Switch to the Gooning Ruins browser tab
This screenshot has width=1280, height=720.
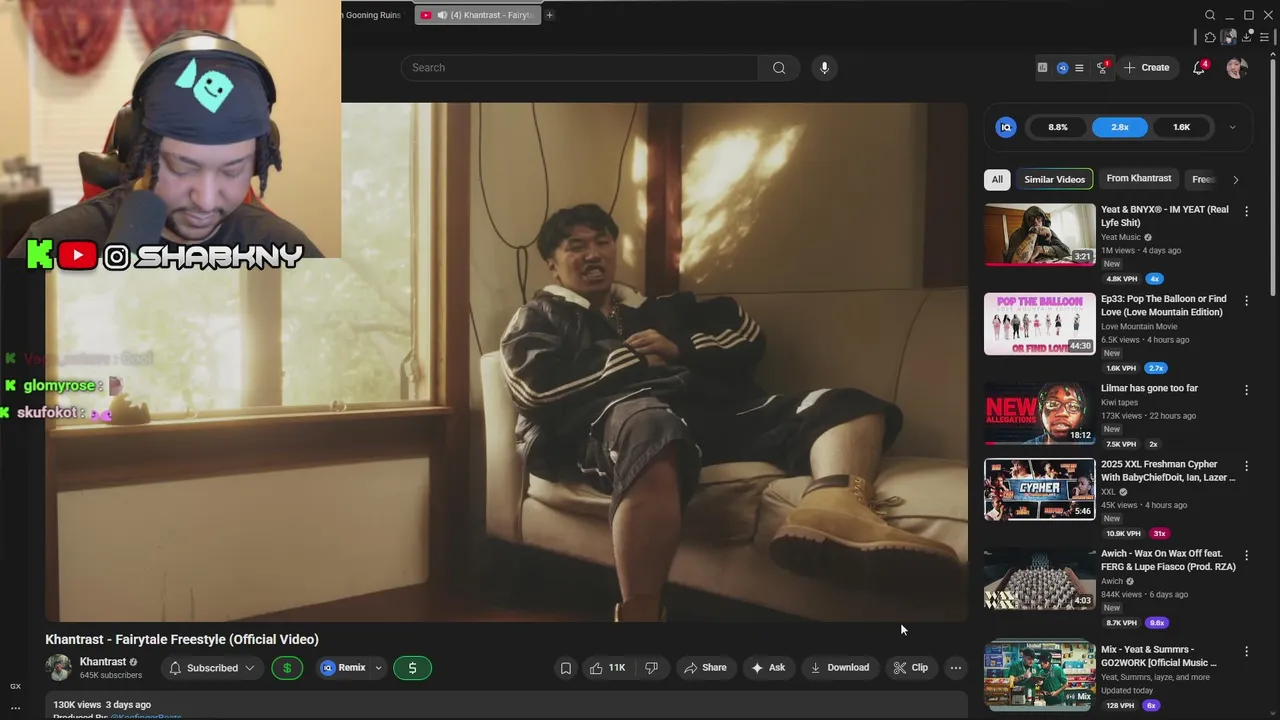tap(372, 15)
